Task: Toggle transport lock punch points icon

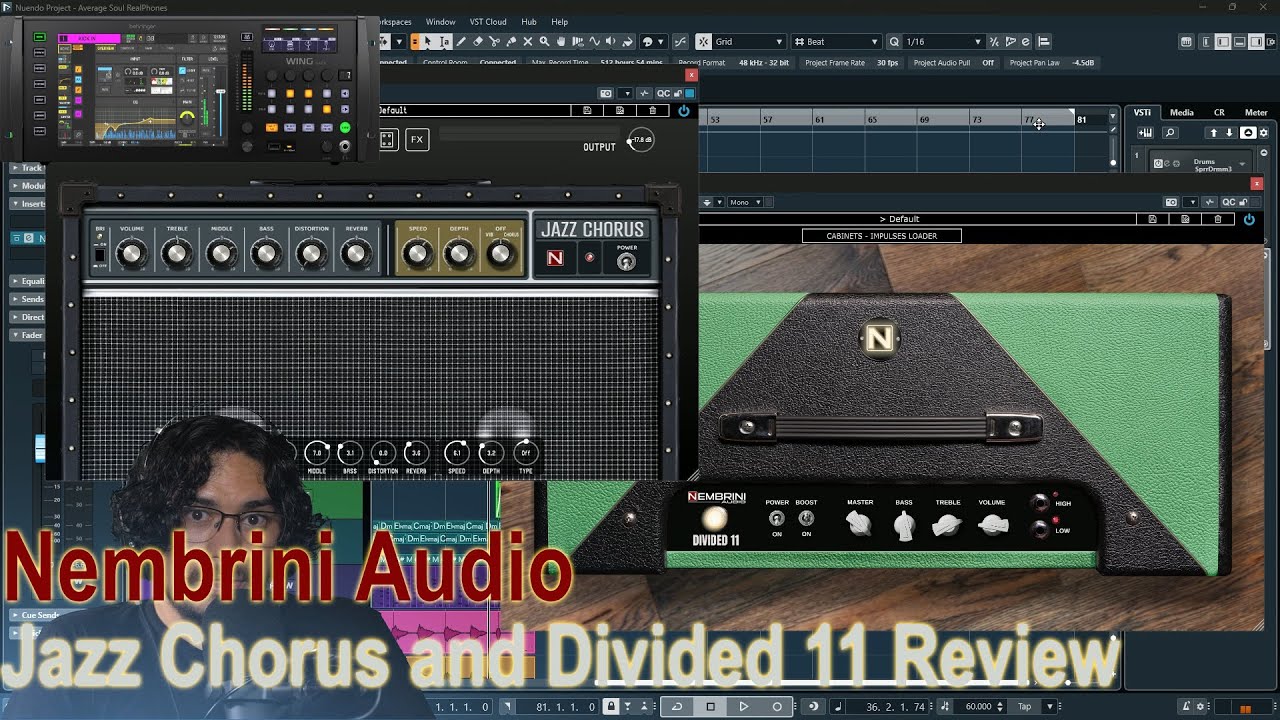Action: point(611,706)
